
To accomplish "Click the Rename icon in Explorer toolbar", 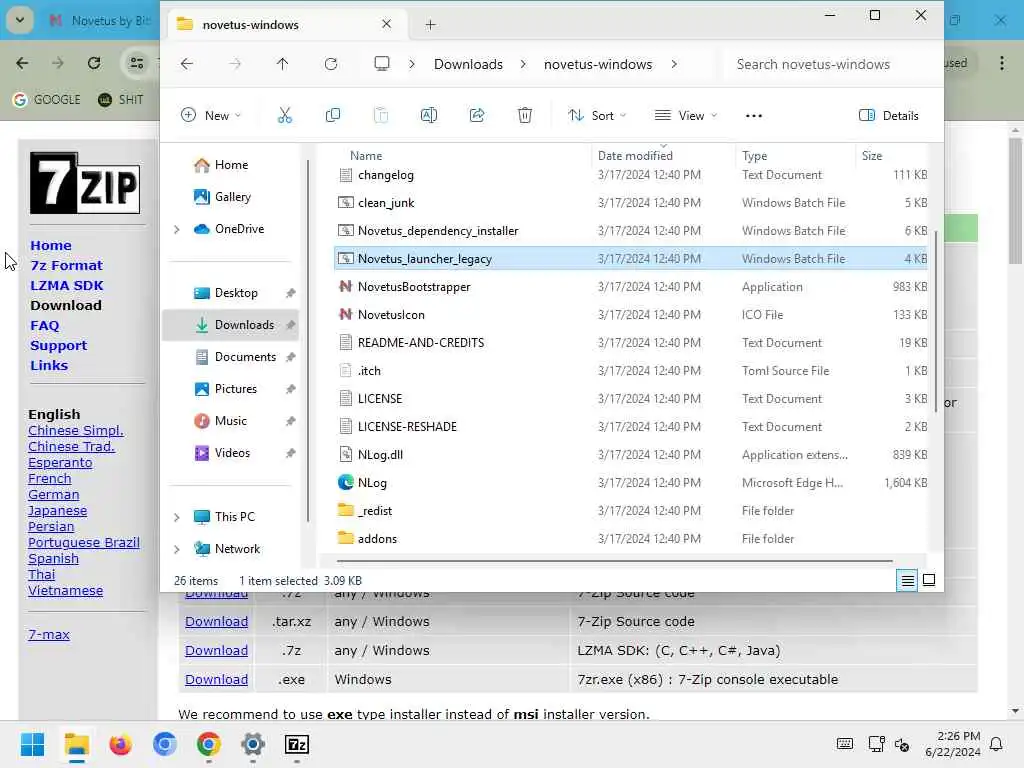I will (x=428, y=116).
